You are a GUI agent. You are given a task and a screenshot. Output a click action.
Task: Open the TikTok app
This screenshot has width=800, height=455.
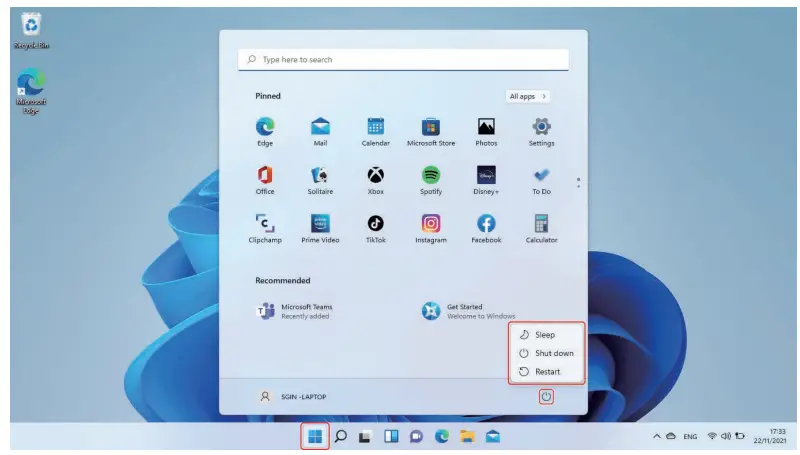tap(376, 229)
